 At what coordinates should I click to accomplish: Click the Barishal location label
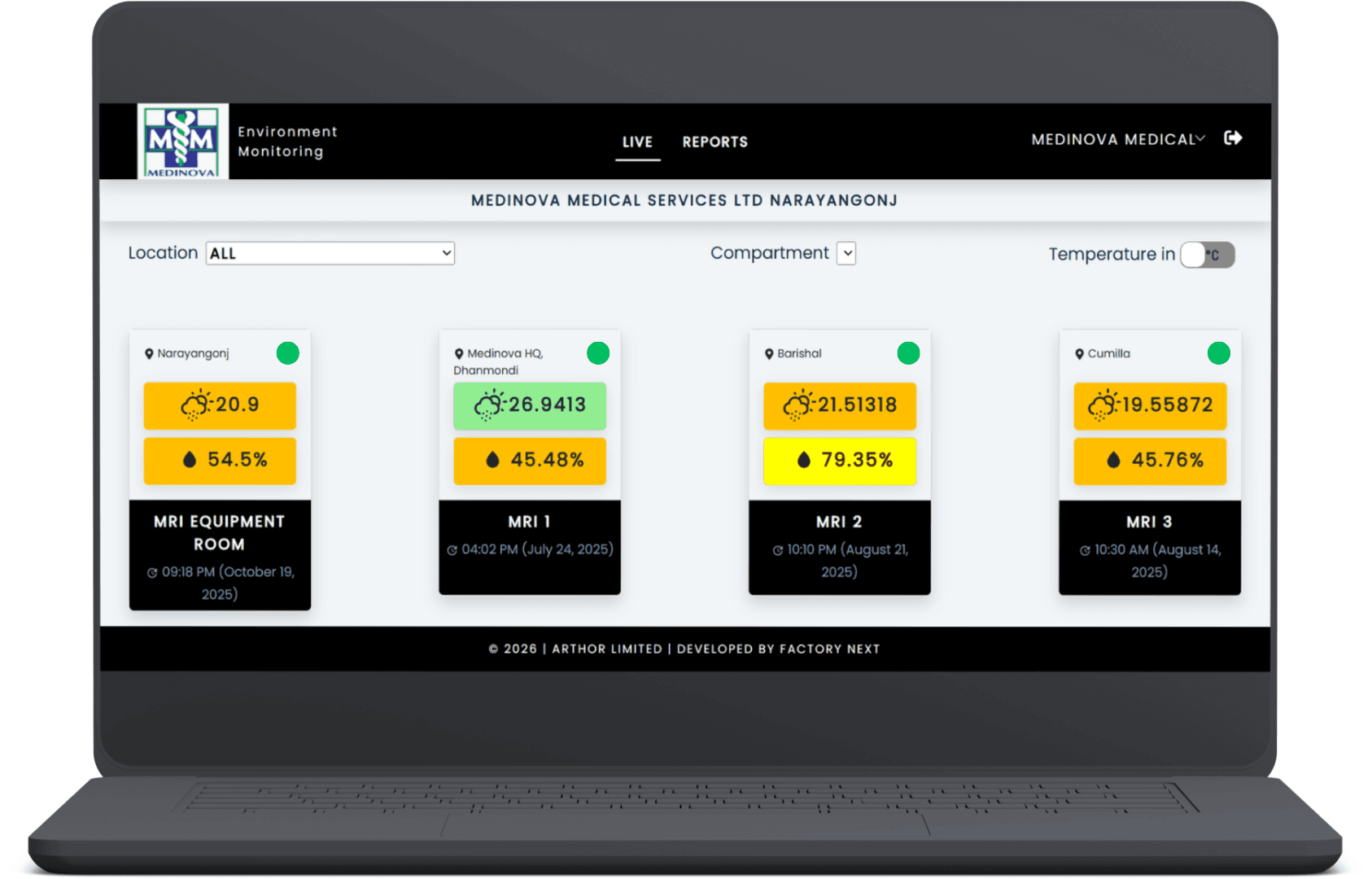point(799,354)
